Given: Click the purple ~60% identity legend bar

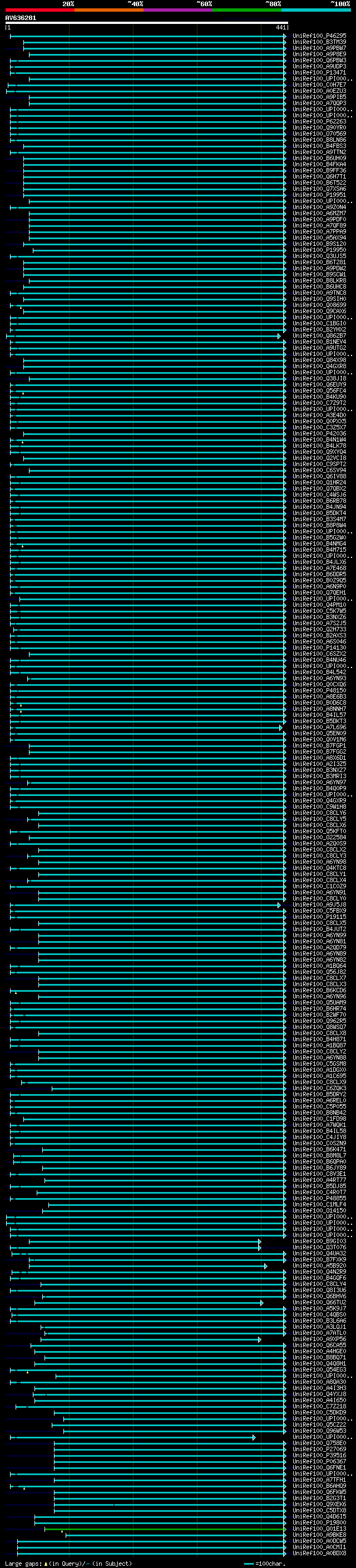Looking at the screenshot, I should tap(179, 10).
